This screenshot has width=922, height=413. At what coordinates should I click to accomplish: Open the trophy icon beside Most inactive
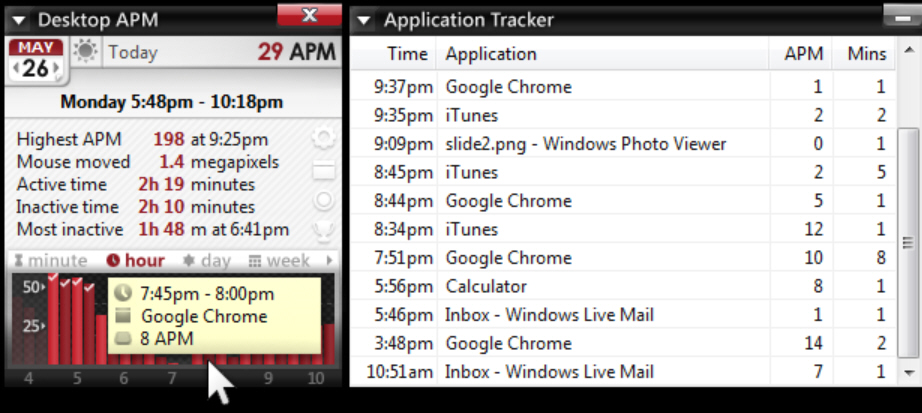pyautogui.click(x=323, y=231)
